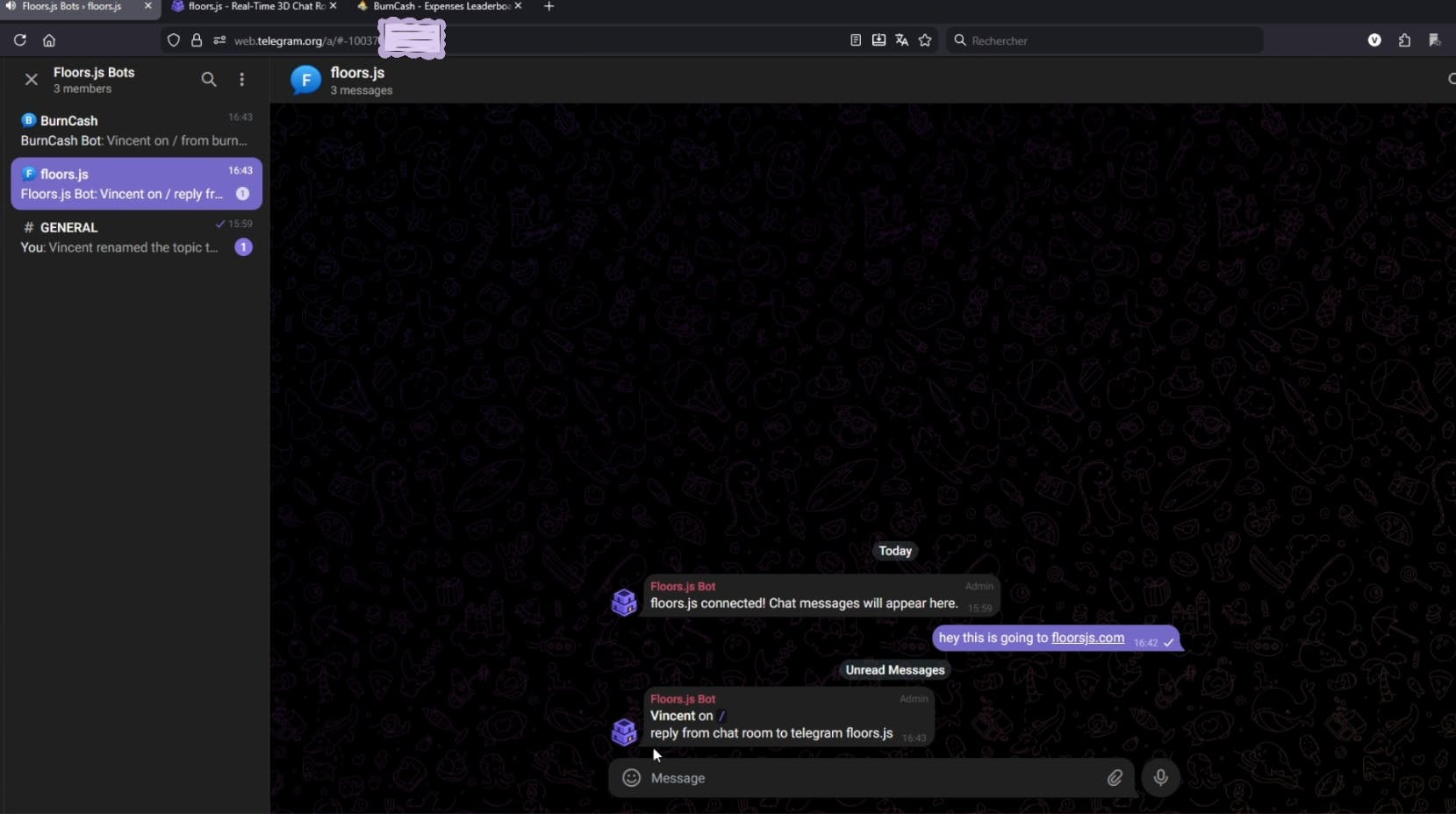
Task: Record voice message with microphone button
Action: coord(1160,778)
